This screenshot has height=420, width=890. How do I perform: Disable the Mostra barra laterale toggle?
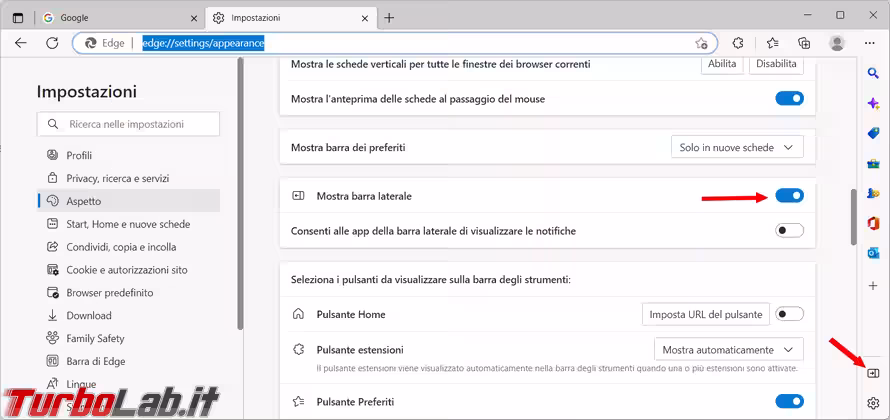pyautogui.click(x=789, y=196)
